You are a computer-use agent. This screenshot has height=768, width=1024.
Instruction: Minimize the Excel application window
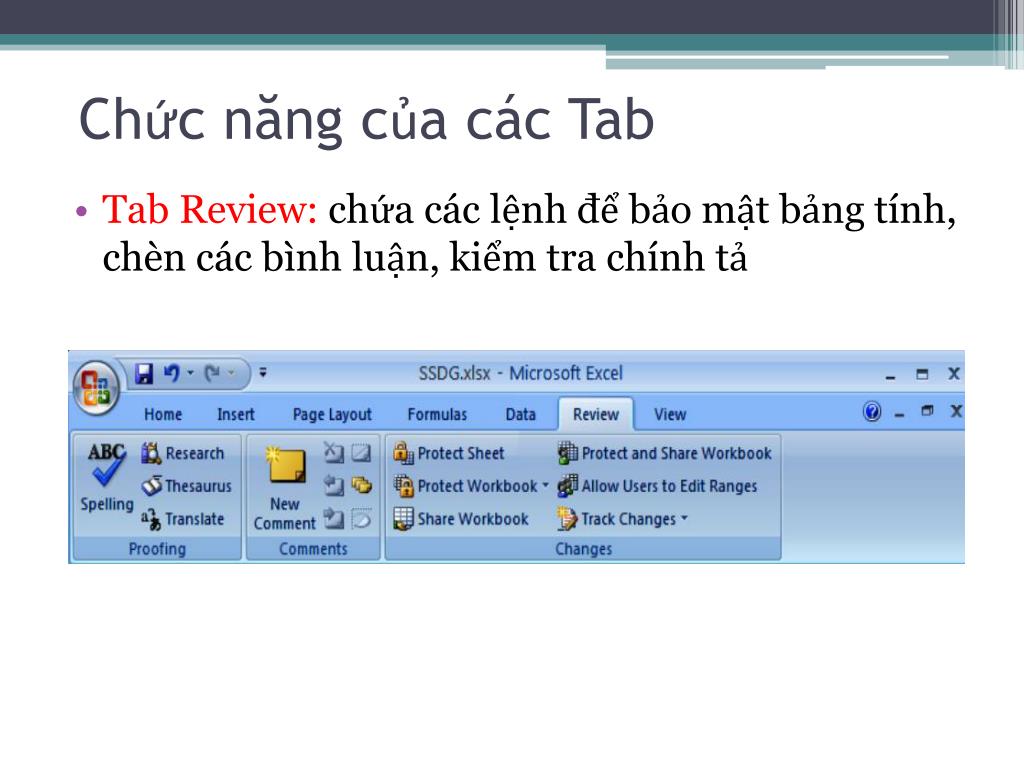[x=890, y=376]
